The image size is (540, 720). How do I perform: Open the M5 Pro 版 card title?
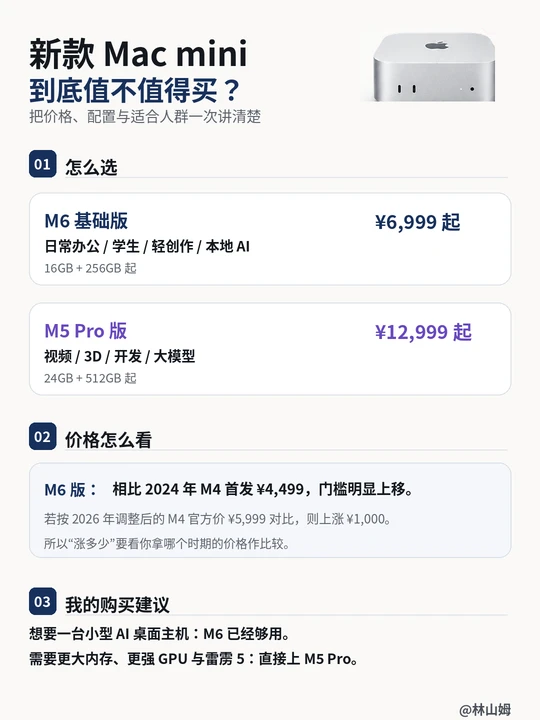click(85, 331)
